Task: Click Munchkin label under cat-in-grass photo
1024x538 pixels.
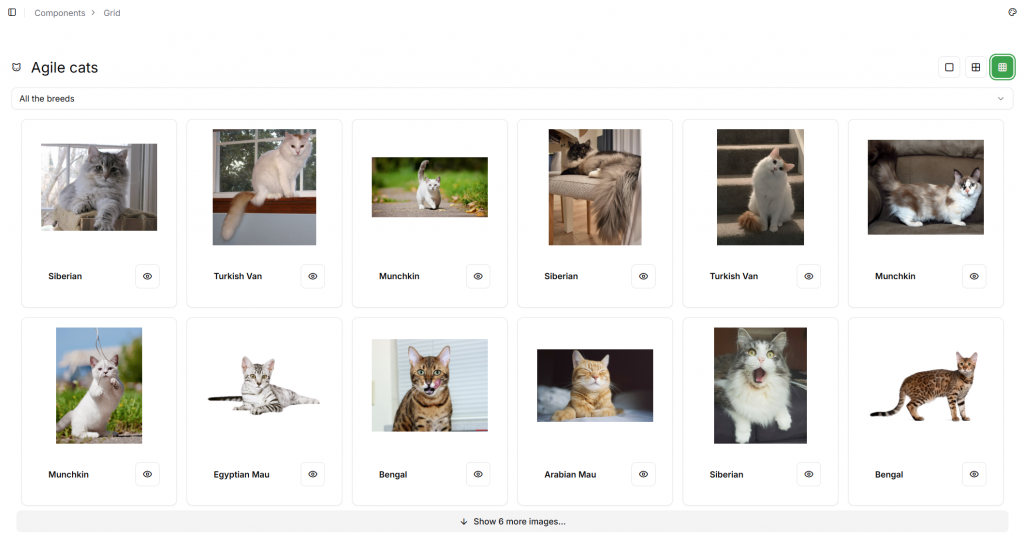Action: click(x=69, y=475)
